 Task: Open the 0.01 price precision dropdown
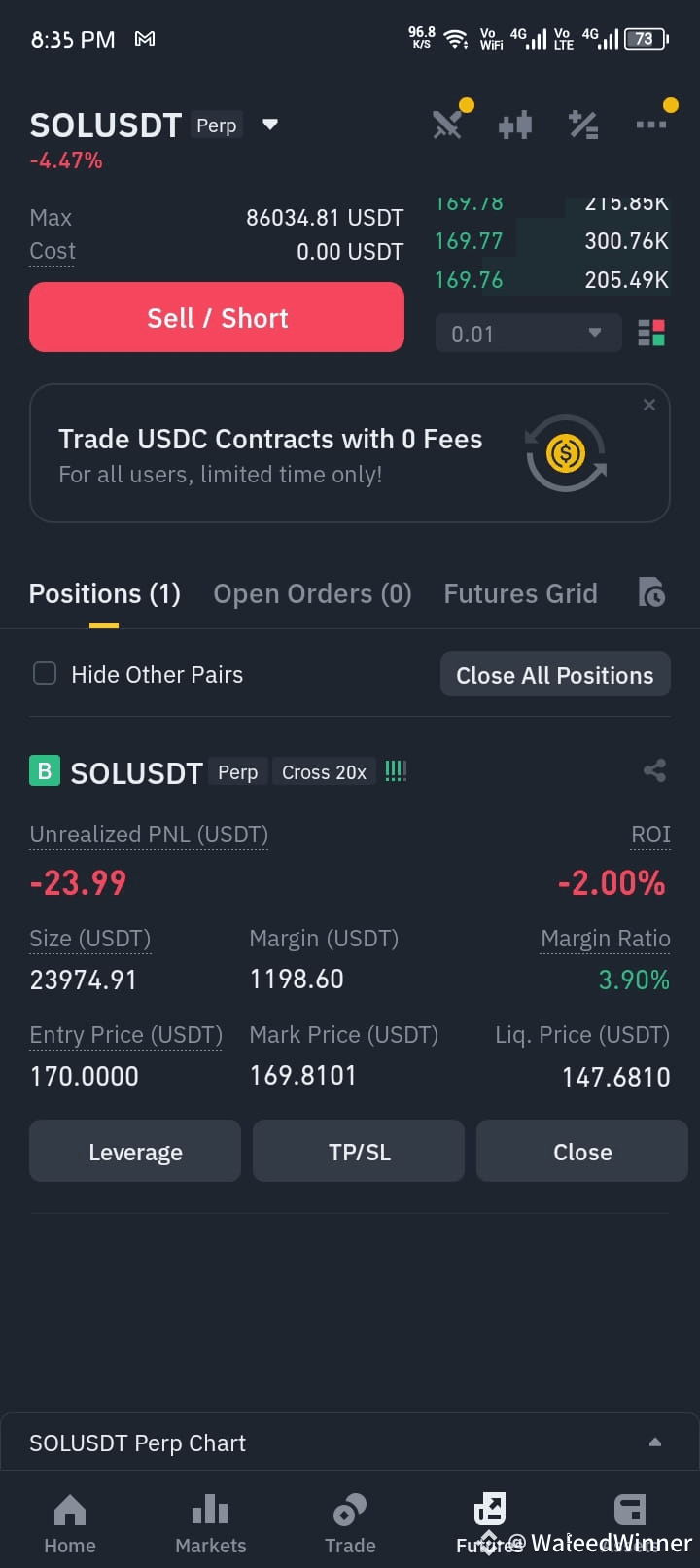click(528, 334)
